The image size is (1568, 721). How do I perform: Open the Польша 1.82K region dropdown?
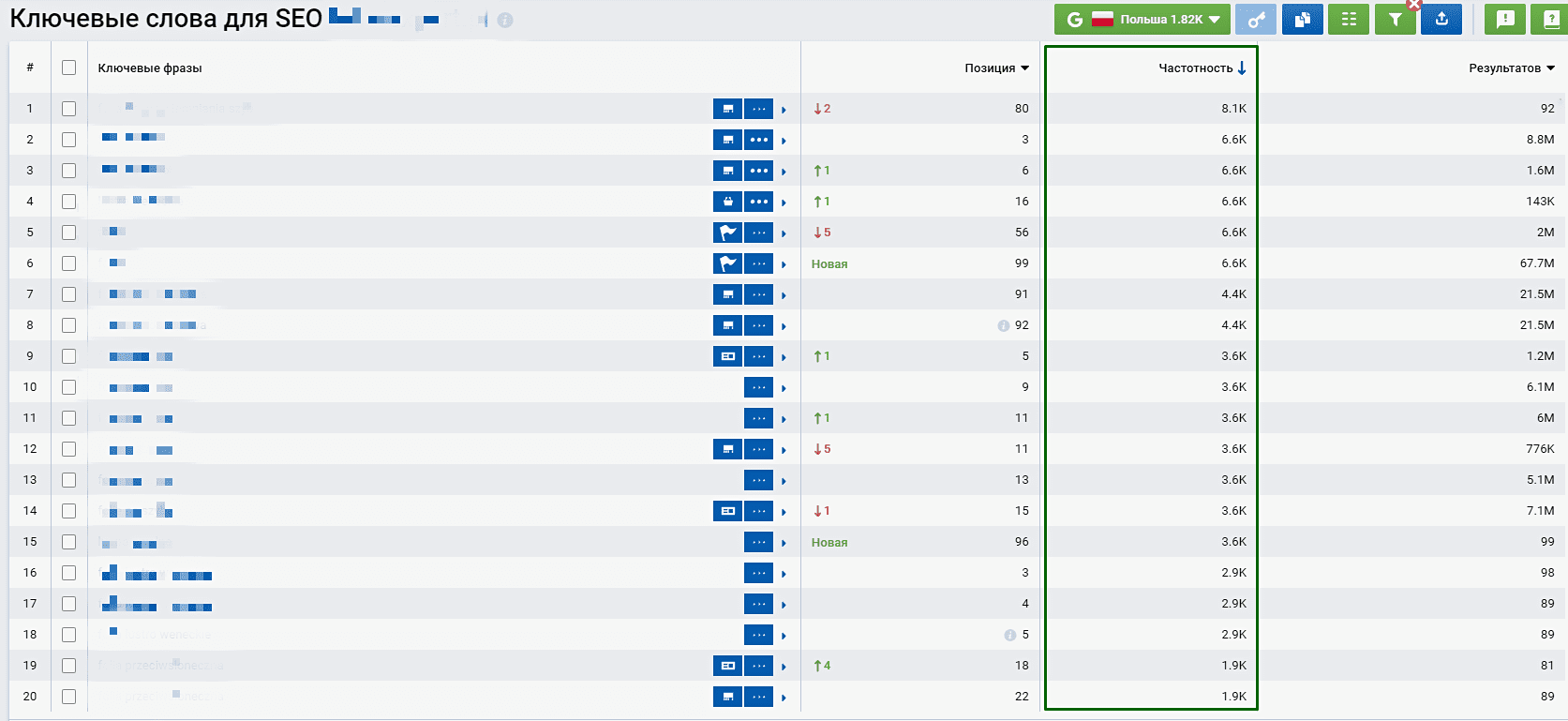pos(1142,19)
